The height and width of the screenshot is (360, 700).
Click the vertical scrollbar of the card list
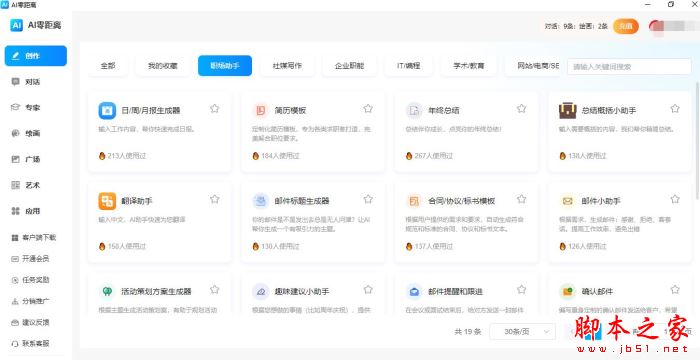pyautogui.click(x=697, y=141)
